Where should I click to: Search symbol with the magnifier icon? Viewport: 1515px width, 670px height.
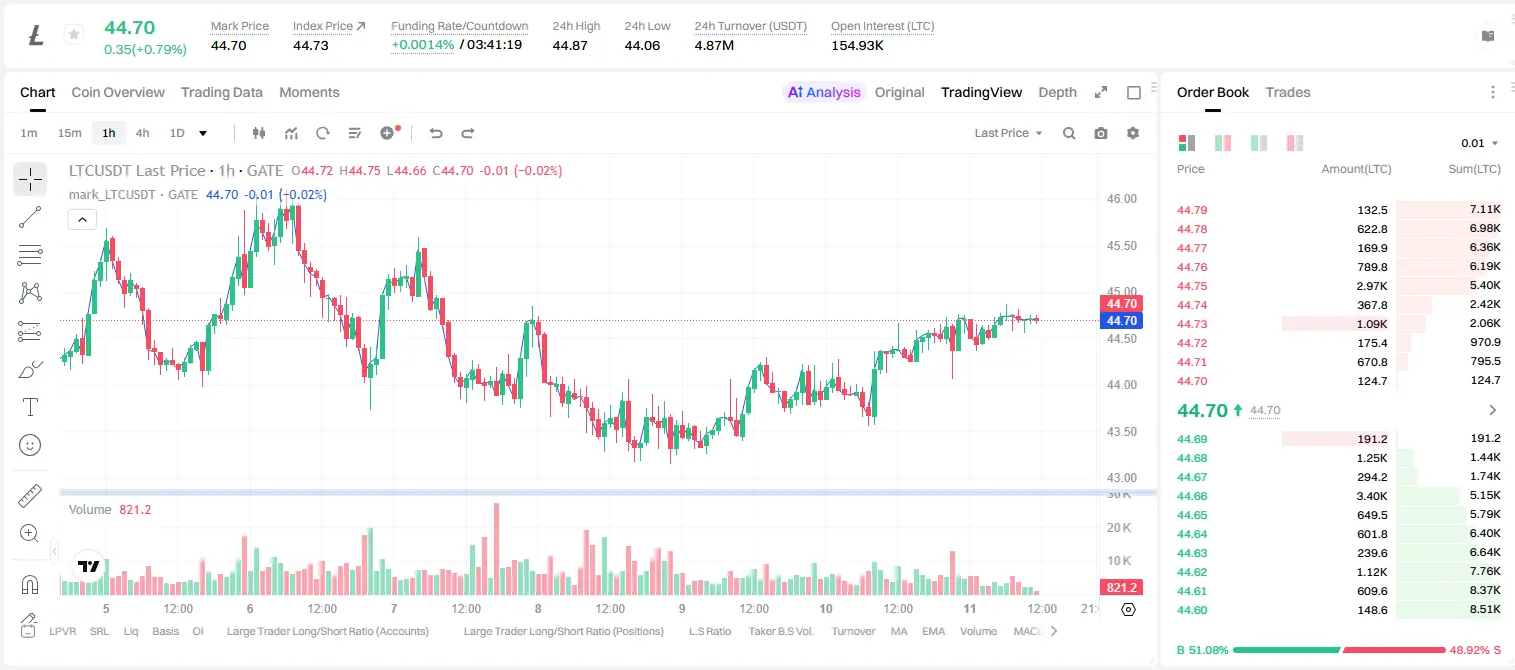pyautogui.click(x=1069, y=133)
